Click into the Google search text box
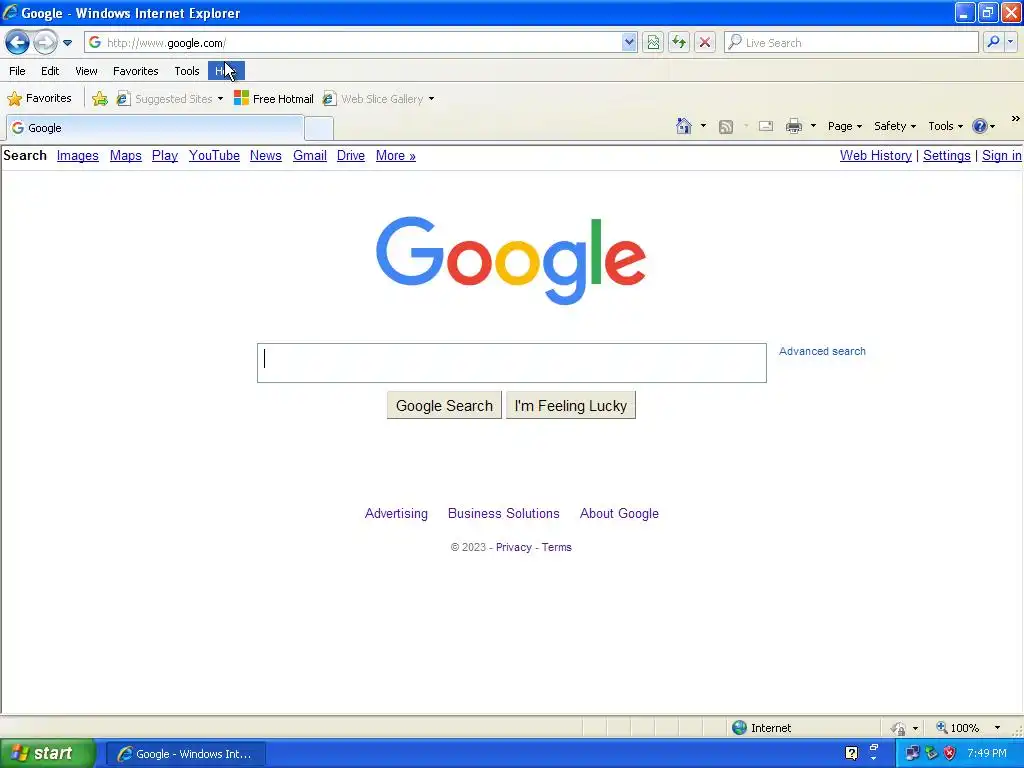The width and height of the screenshot is (1024, 768). tap(511, 363)
